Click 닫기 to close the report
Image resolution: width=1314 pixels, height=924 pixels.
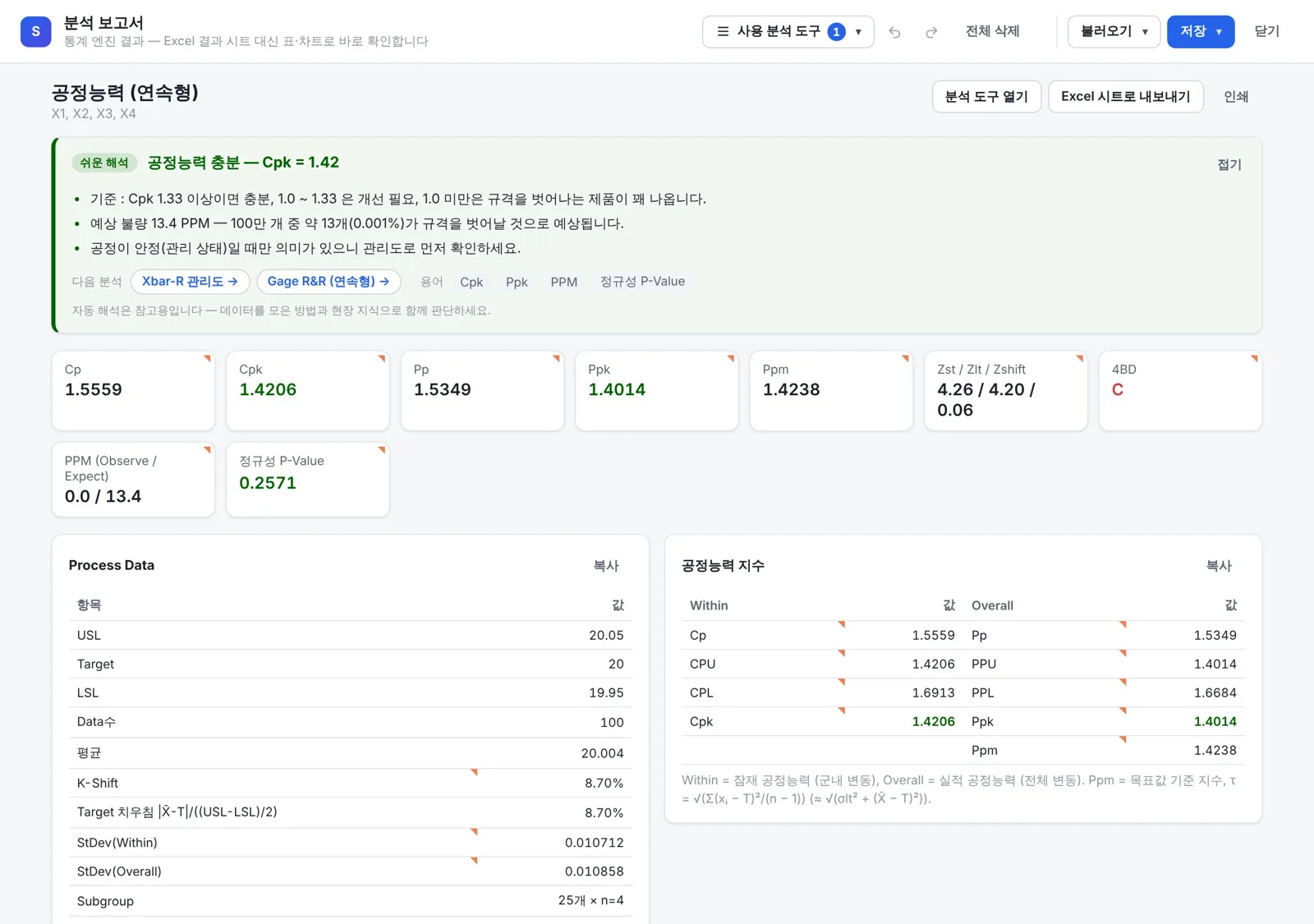pos(1266,31)
